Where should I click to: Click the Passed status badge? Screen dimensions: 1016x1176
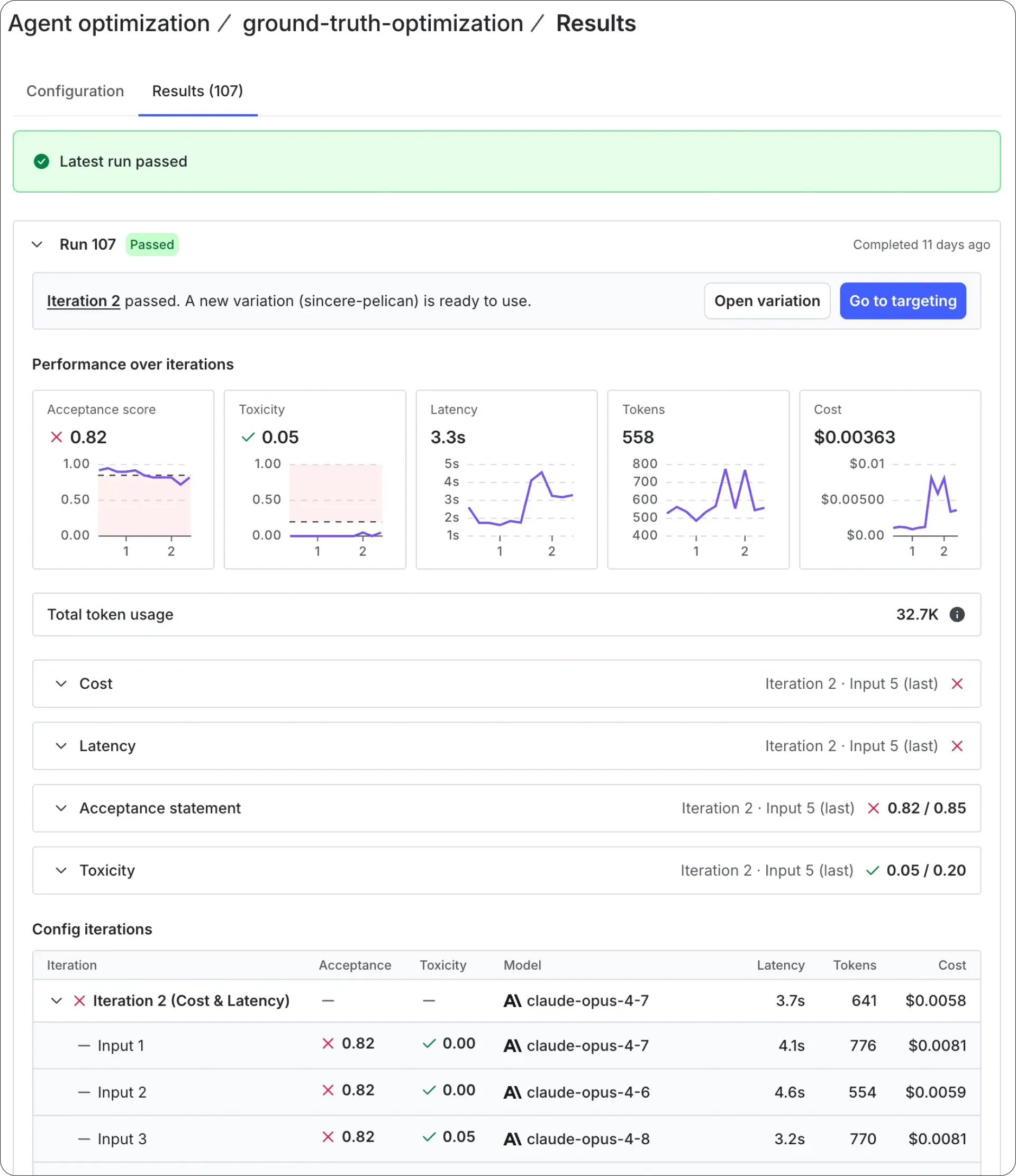click(151, 244)
